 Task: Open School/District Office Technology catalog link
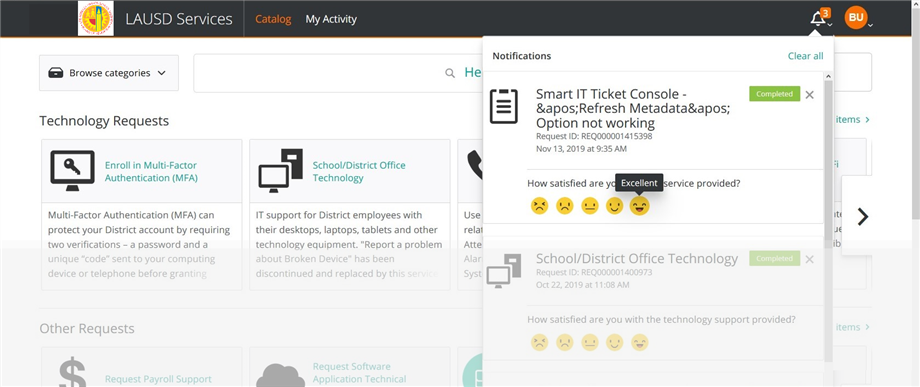tap(359, 171)
